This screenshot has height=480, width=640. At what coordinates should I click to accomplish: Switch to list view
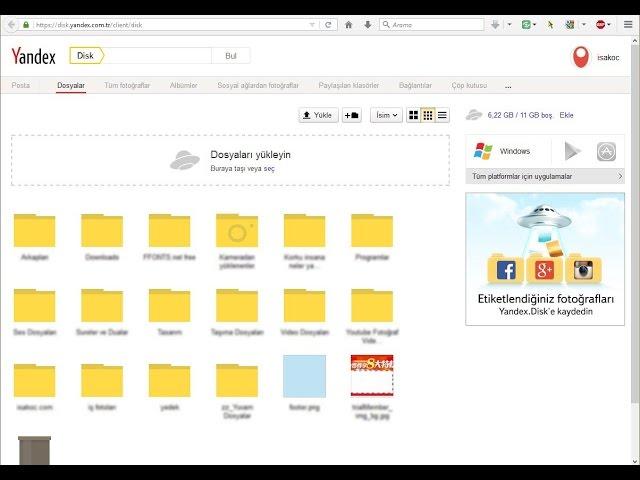pyautogui.click(x=442, y=115)
